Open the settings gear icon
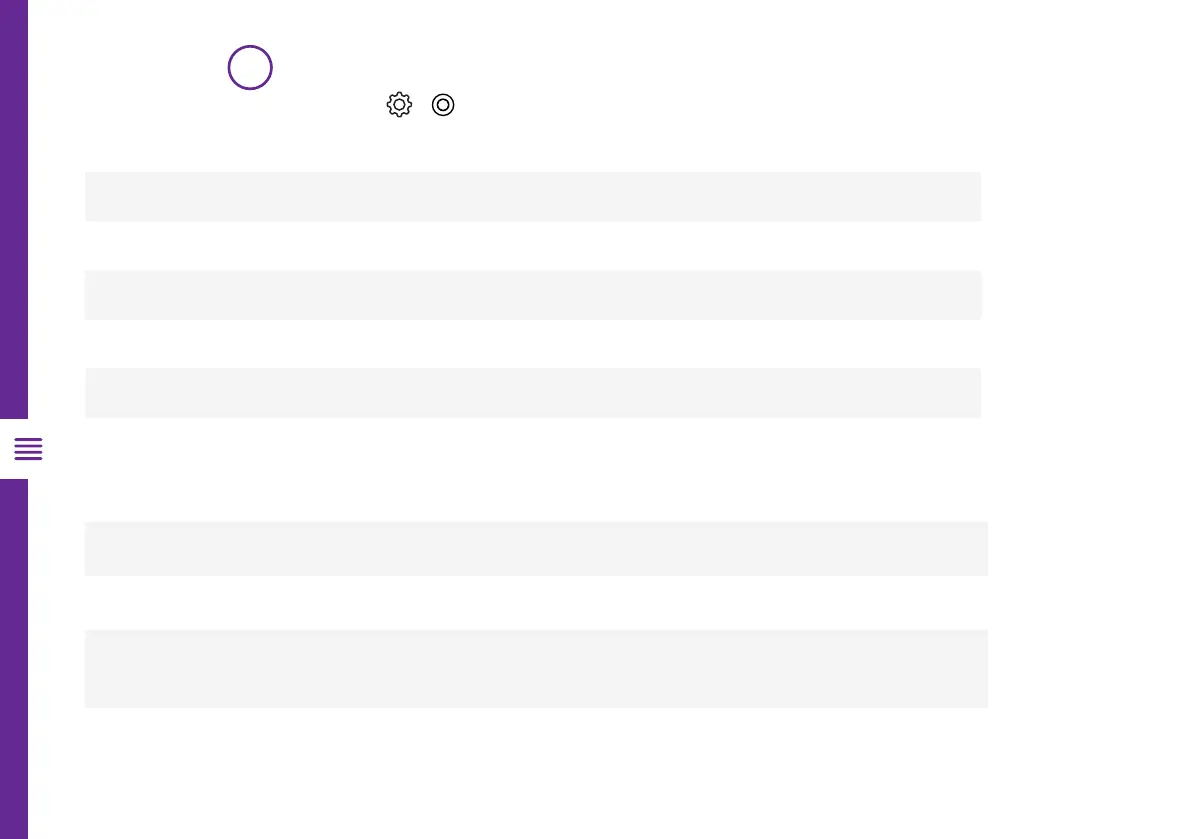Image resolution: width=1191 pixels, height=839 pixels. pyautogui.click(x=399, y=105)
